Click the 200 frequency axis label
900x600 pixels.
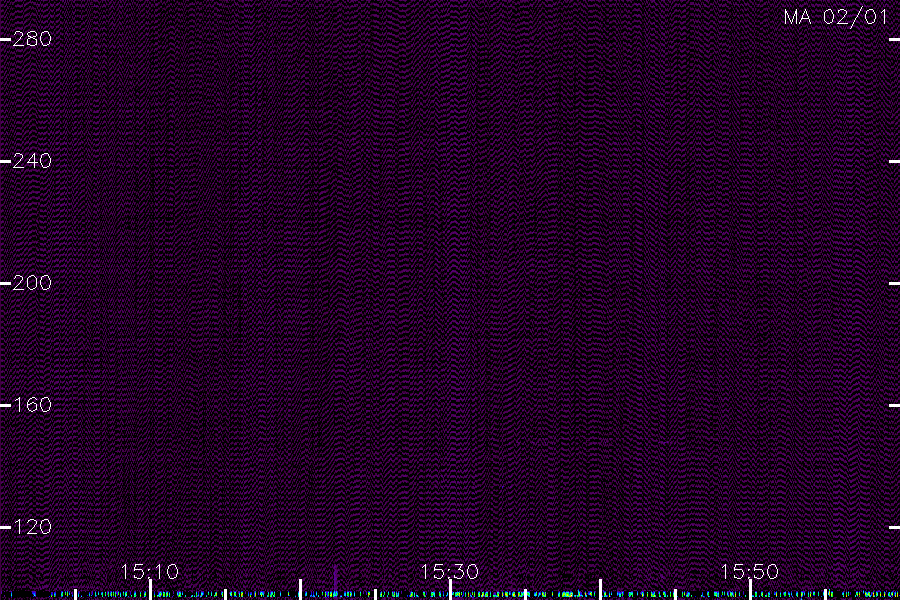(32, 283)
